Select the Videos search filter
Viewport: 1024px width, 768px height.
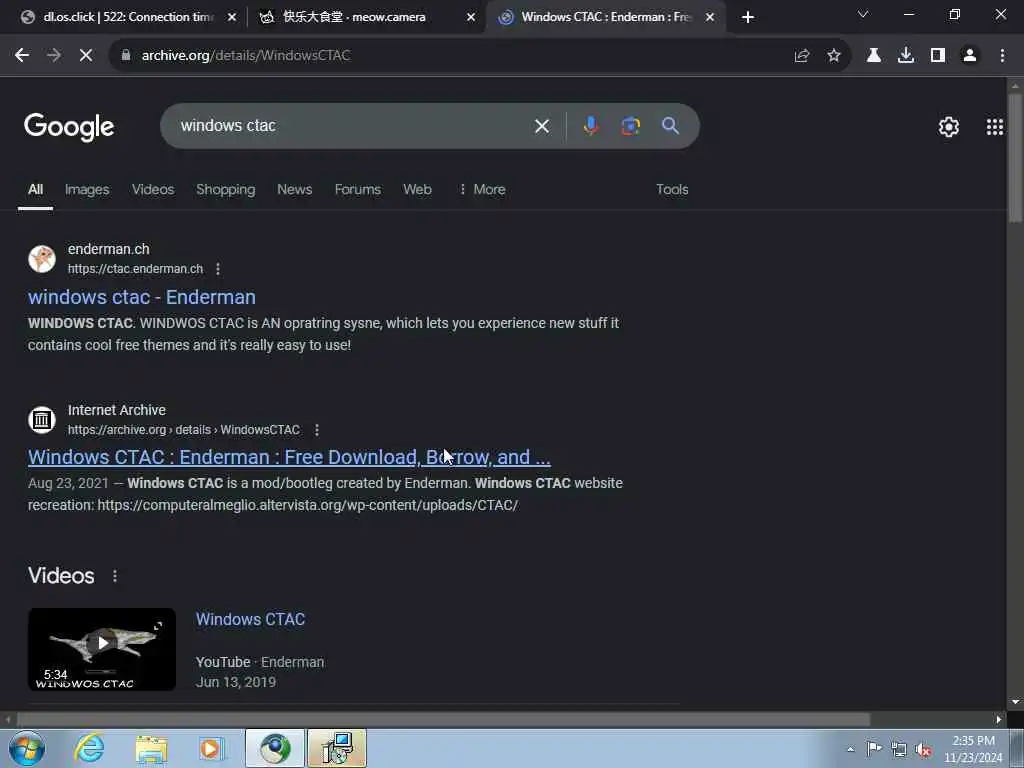click(153, 189)
